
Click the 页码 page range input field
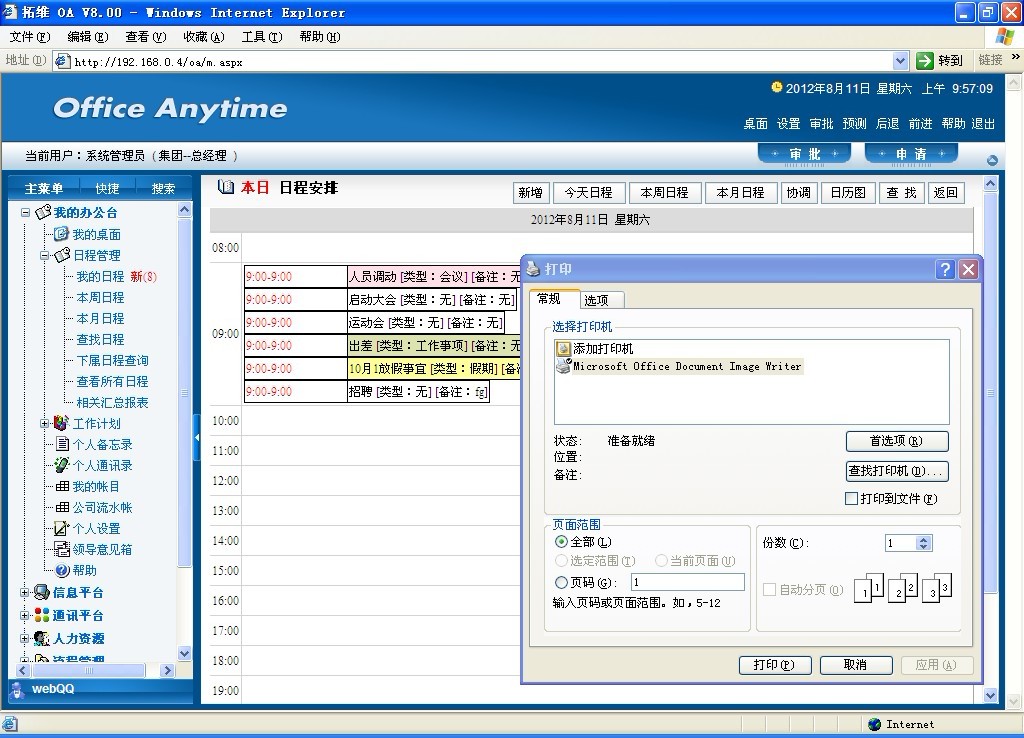687,582
